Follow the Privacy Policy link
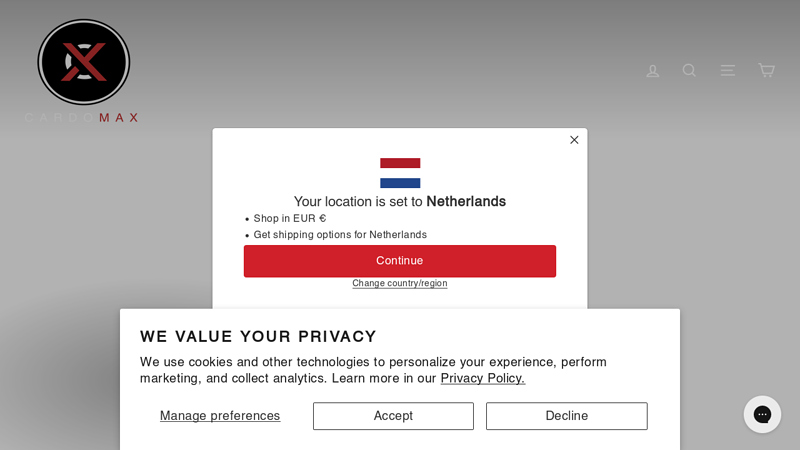The image size is (800, 450). click(x=483, y=378)
